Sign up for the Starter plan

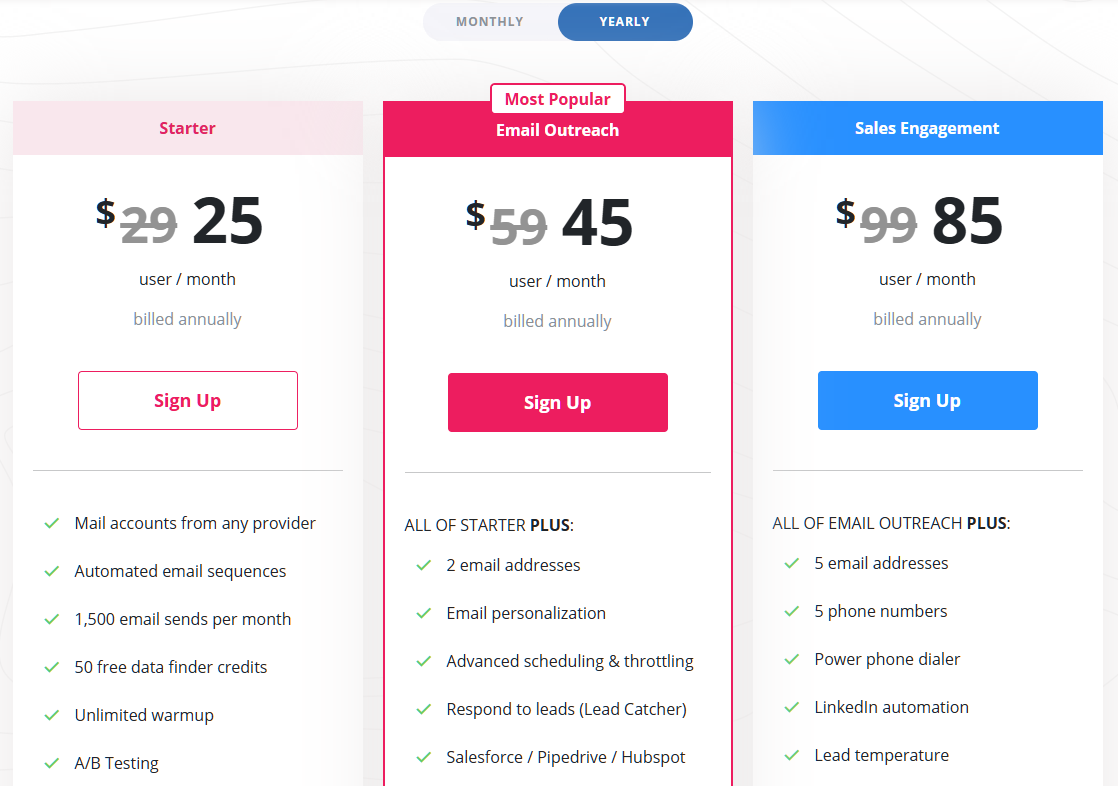[x=188, y=401]
